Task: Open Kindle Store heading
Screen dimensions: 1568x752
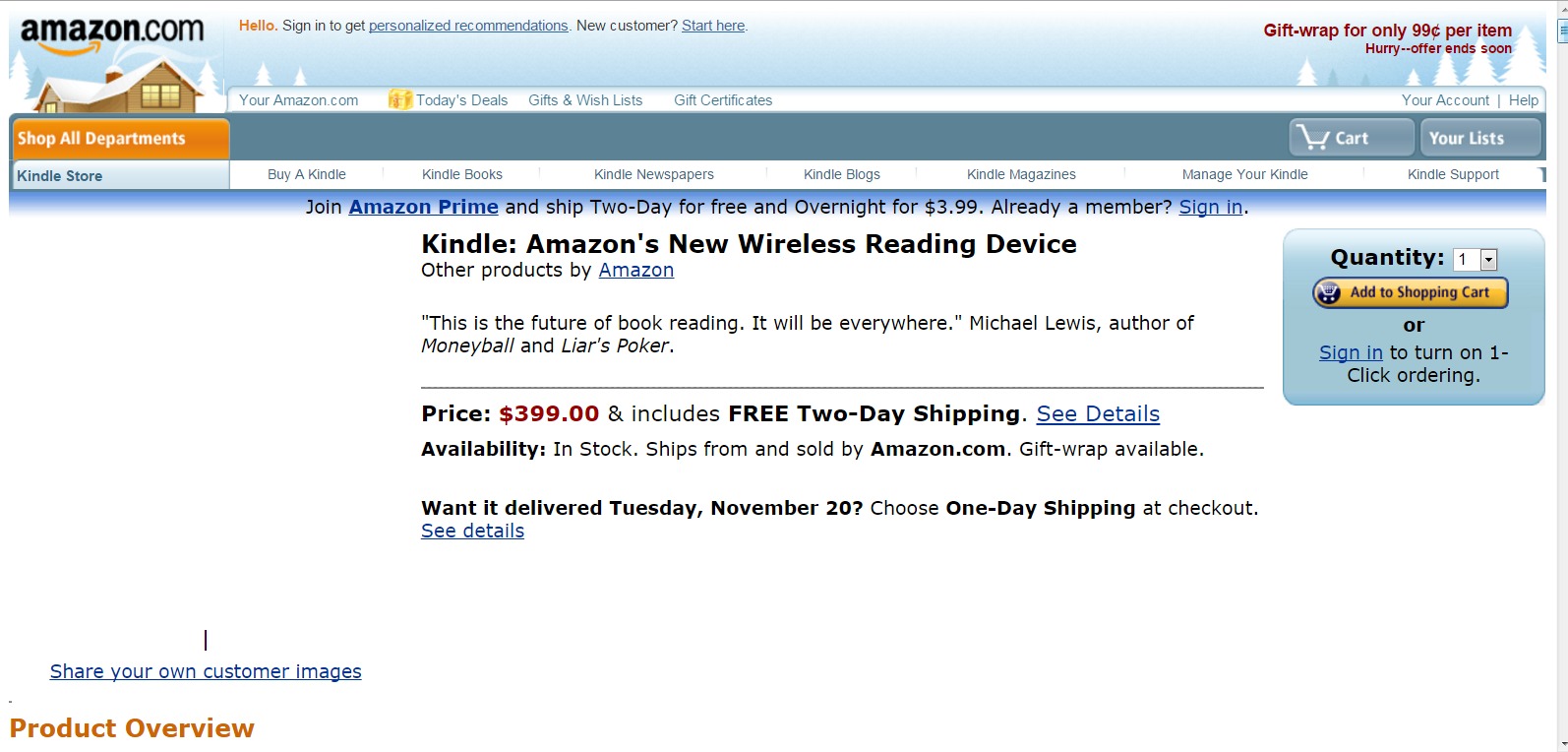Action: coord(60,176)
